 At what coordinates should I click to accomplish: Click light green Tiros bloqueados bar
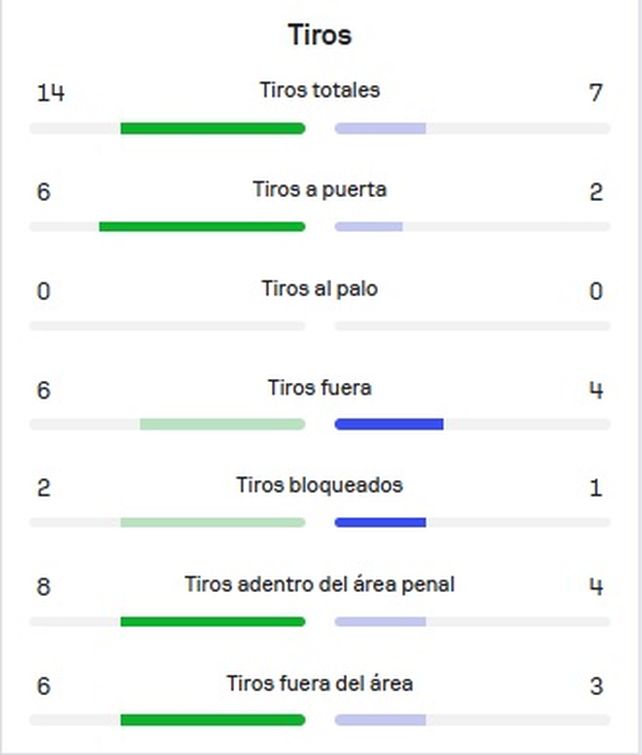tap(213, 522)
